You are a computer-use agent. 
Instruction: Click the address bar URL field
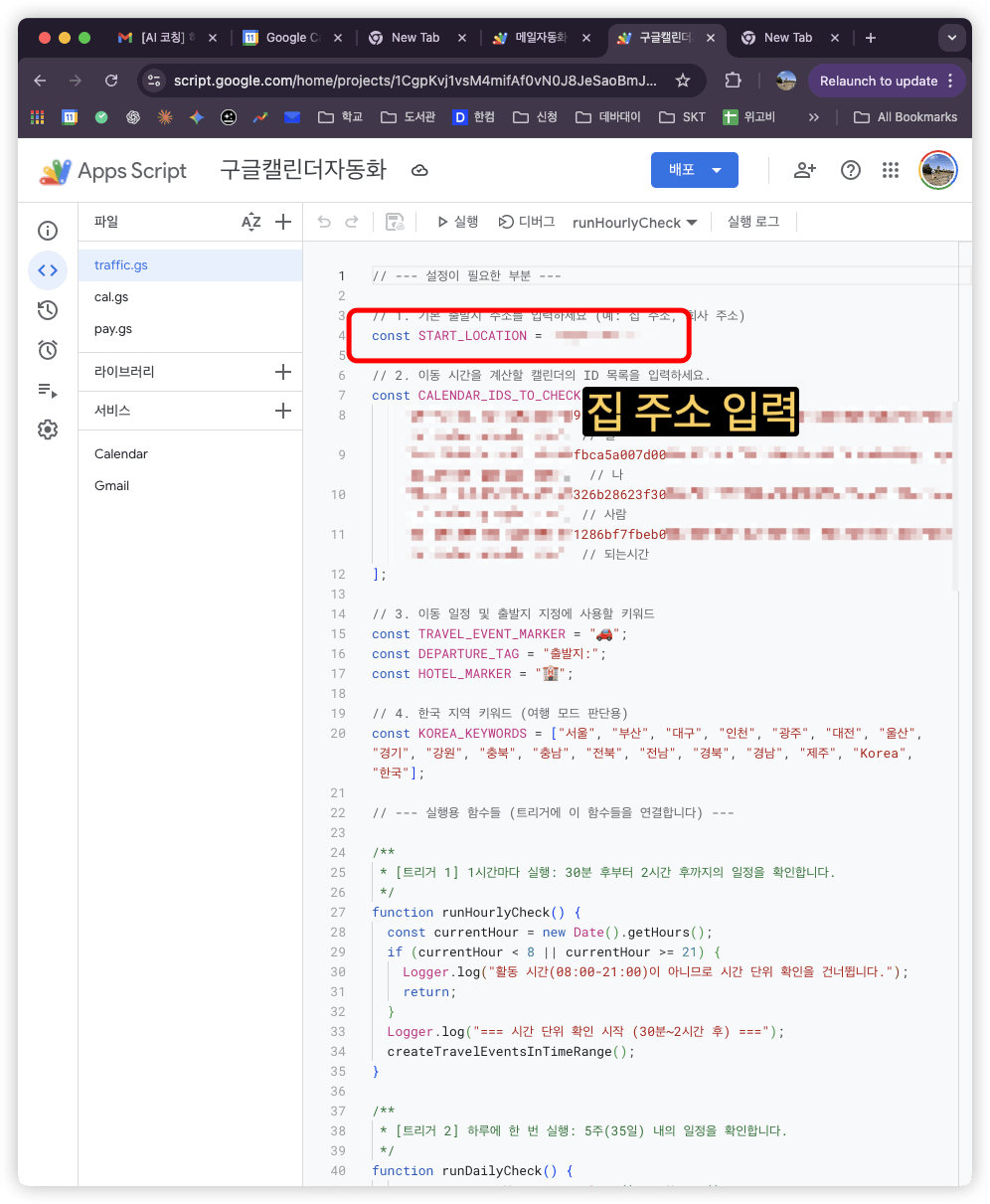point(415,82)
